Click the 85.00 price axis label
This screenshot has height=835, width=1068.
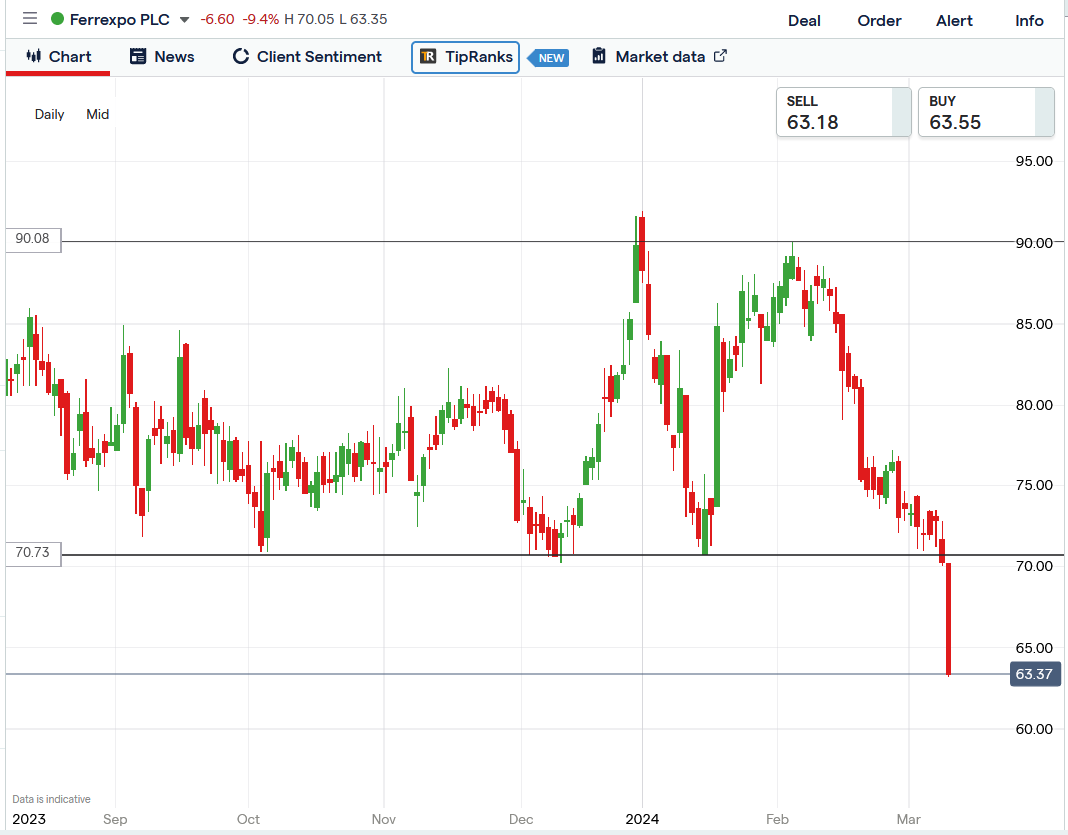point(1034,324)
